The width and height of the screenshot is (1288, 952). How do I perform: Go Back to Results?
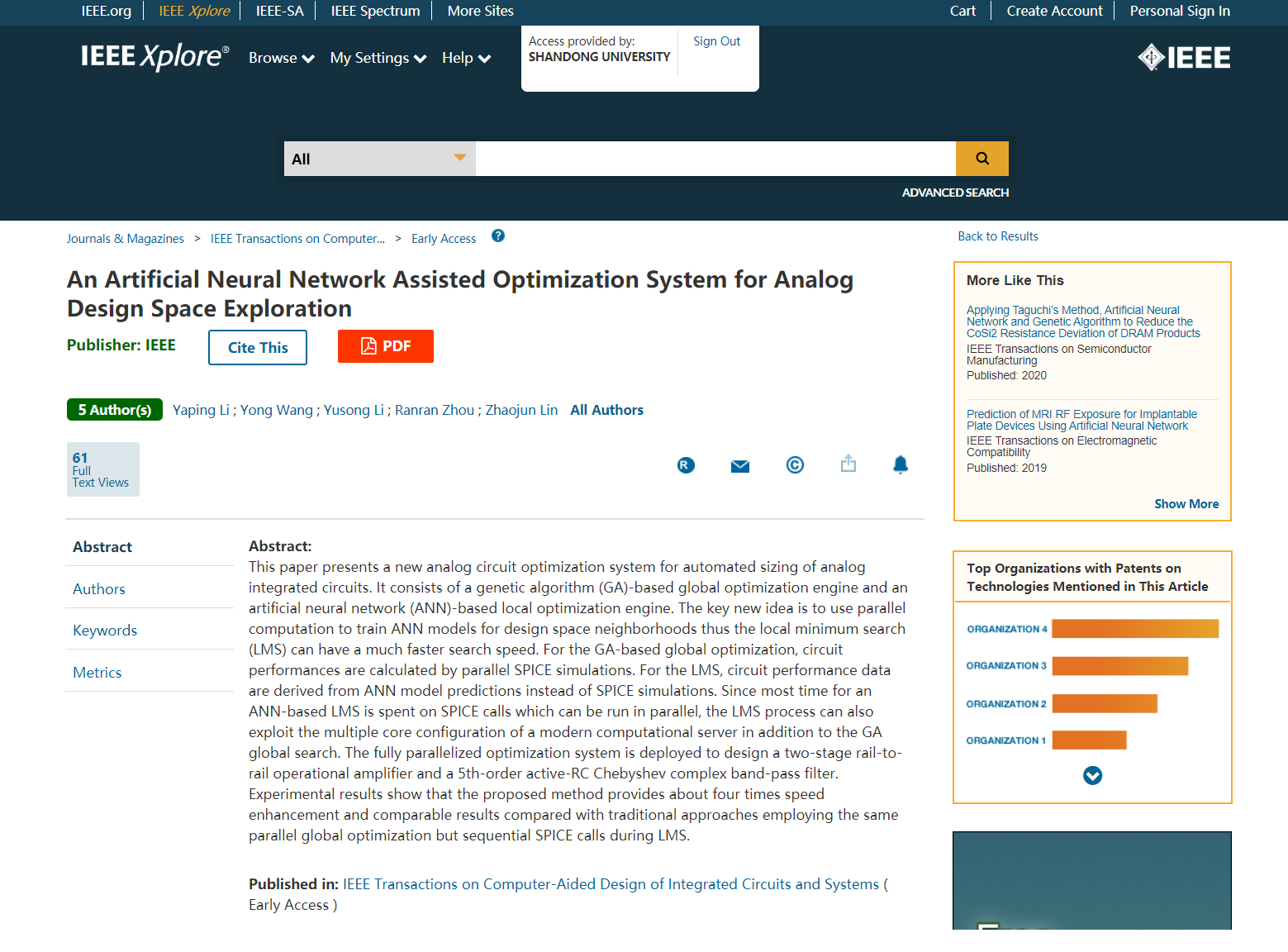click(x=997, y=236)
